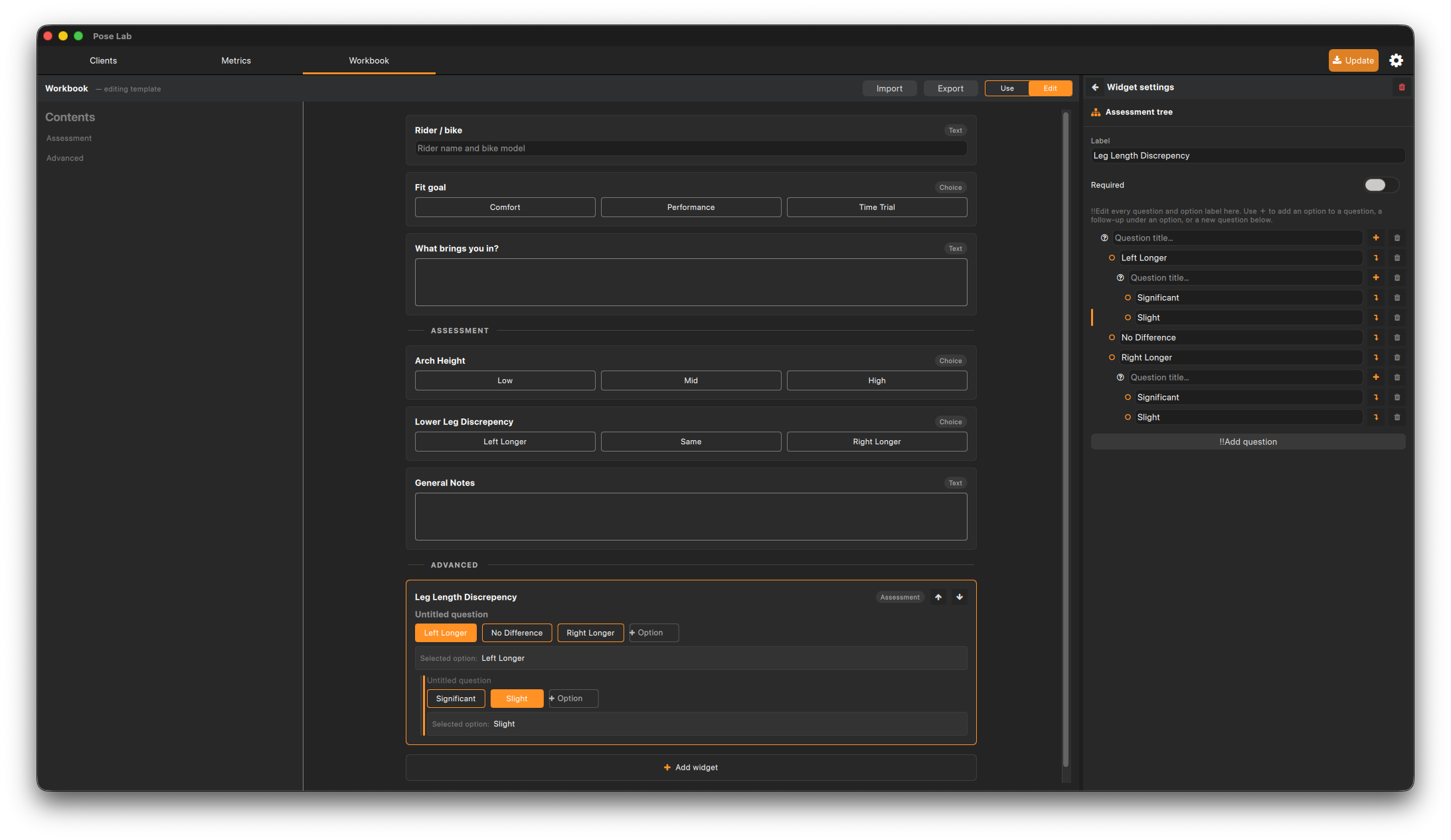The width and height of the screenshot is (1451, 840).
Task: Select Mid for Arch Height
Action: coord(691,380)
